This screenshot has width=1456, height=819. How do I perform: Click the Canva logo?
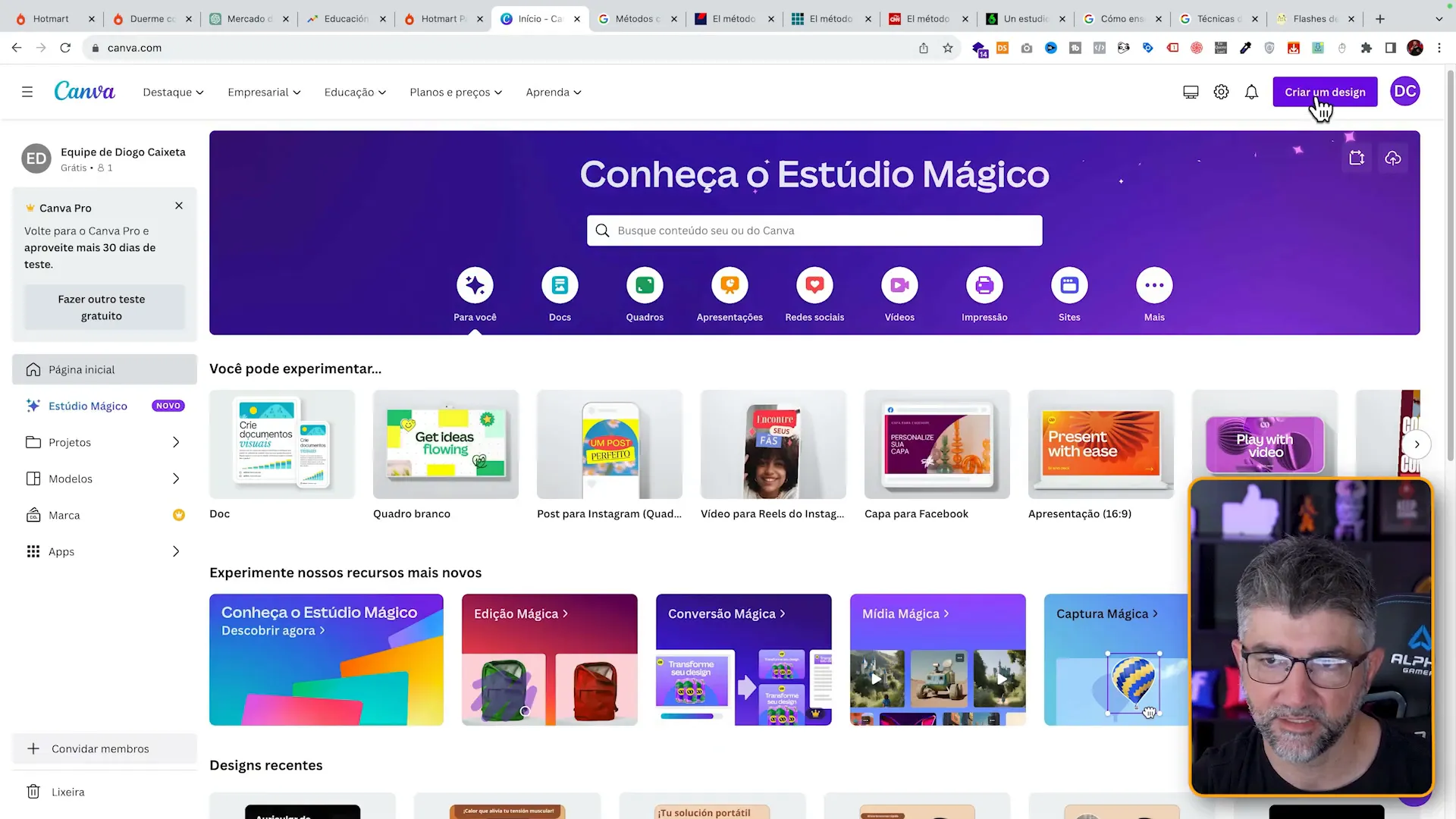coord(84,91)
